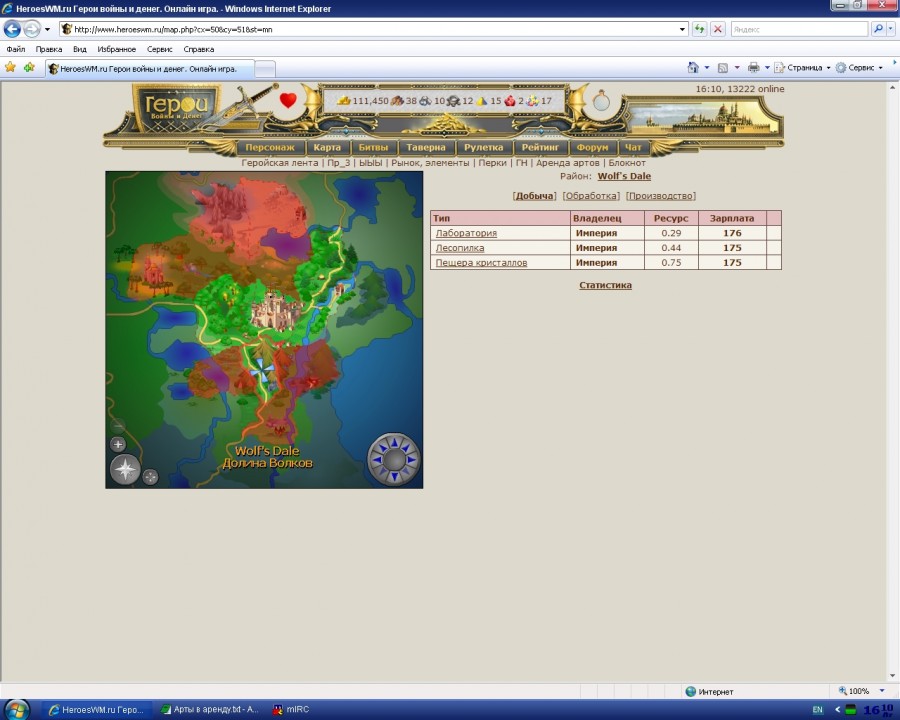Click the map zoom-in plus button
The height and width of the screenshot is (720, 900).
click(118, 444)
